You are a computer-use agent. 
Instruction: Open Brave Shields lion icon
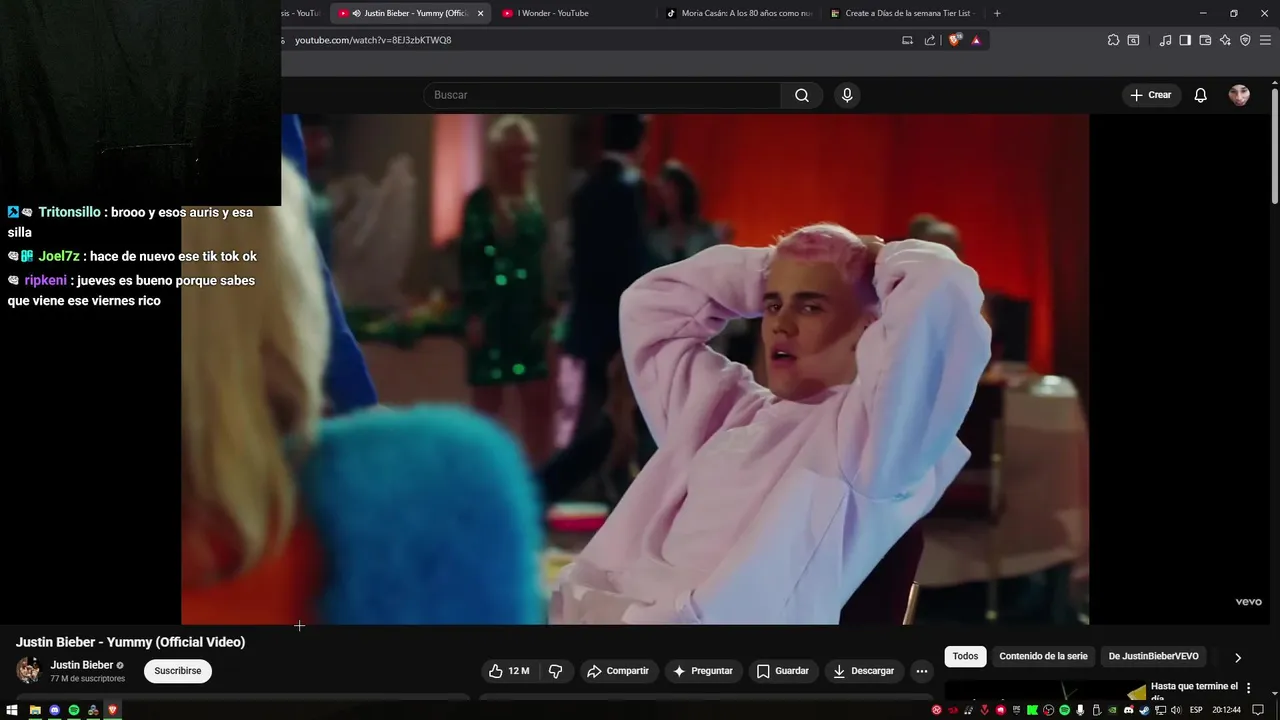click(x=955, y=40)
